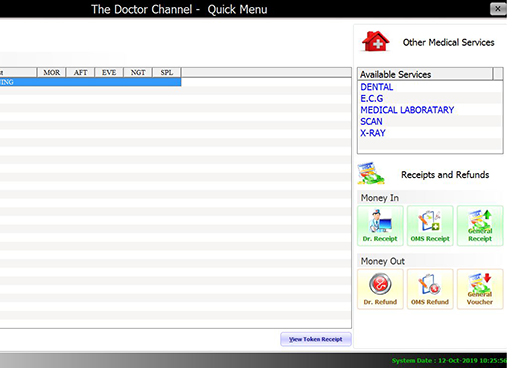The height and width of the screenshot is (368, 514).
Task: Open the Dr. Refund icon button
Action: coord(380,289)
